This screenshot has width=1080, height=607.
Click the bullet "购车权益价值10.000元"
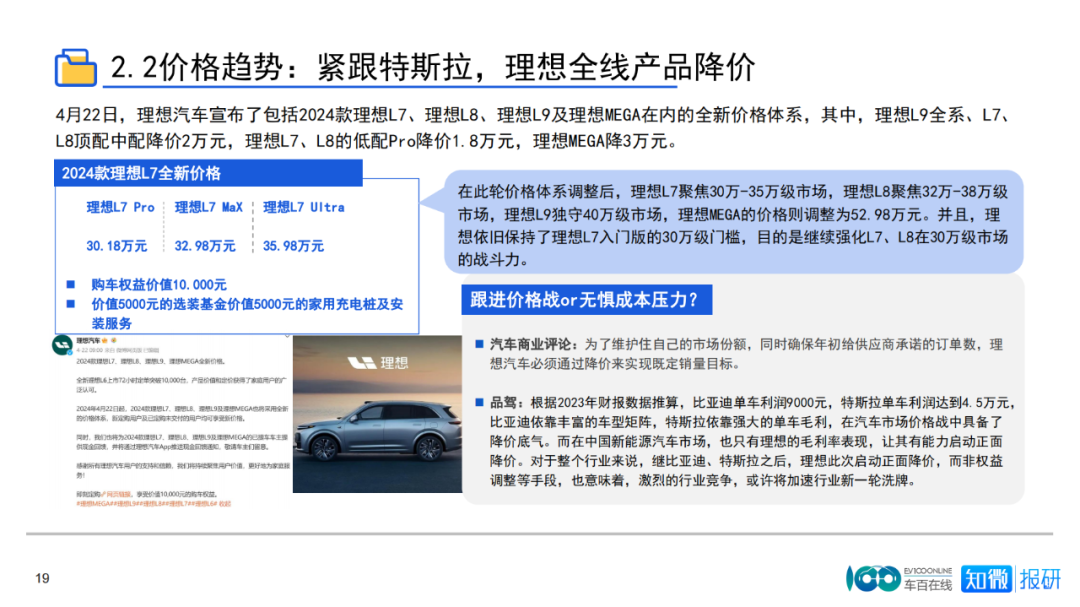point(158,285)
